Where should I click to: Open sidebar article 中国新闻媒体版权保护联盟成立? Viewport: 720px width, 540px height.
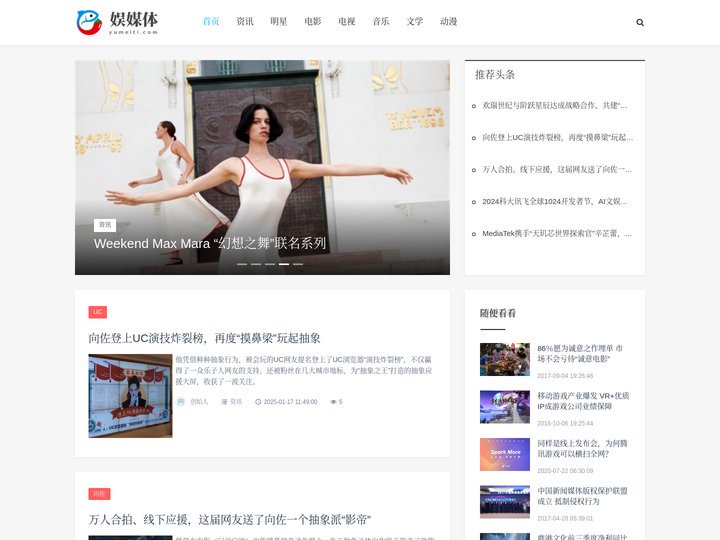pos(582,496)
